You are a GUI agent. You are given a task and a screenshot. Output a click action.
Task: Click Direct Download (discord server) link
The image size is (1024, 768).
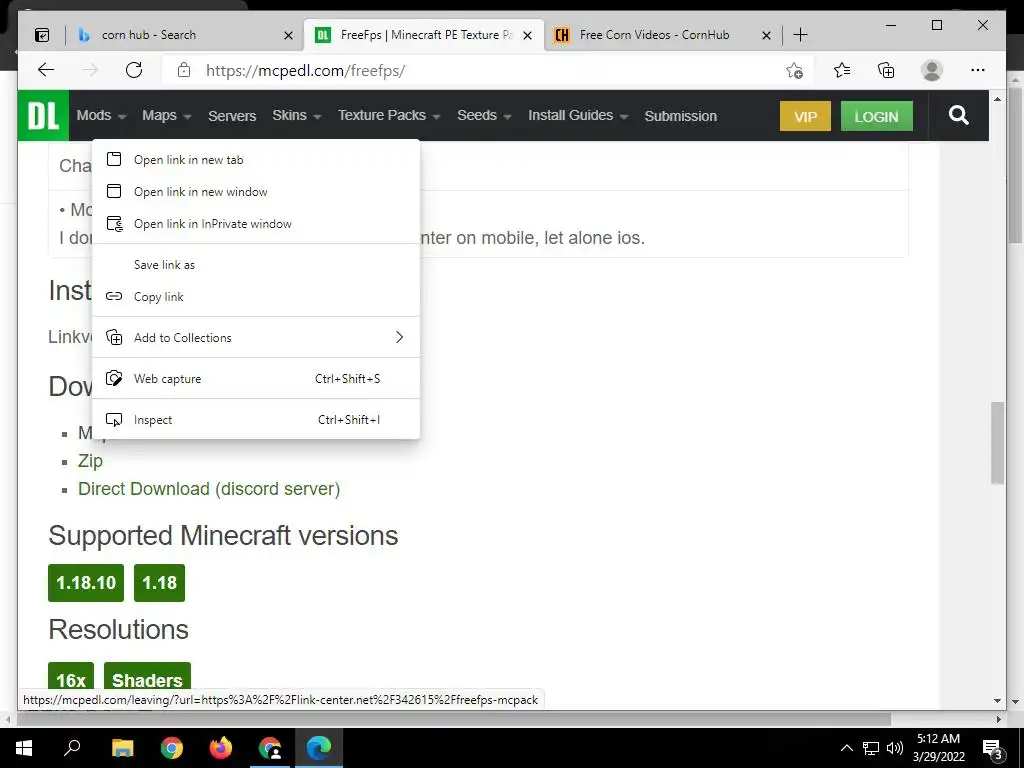pos(209,489)
